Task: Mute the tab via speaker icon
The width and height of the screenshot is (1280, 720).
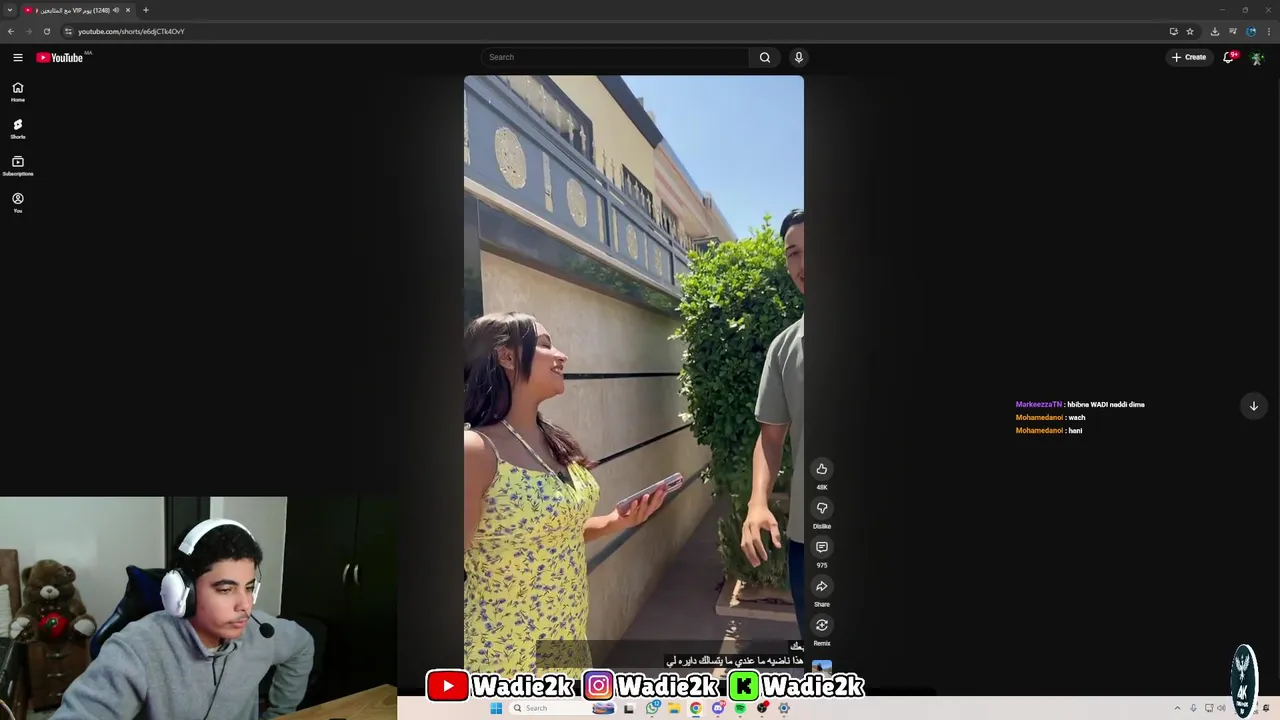Action: pos(116,10)
